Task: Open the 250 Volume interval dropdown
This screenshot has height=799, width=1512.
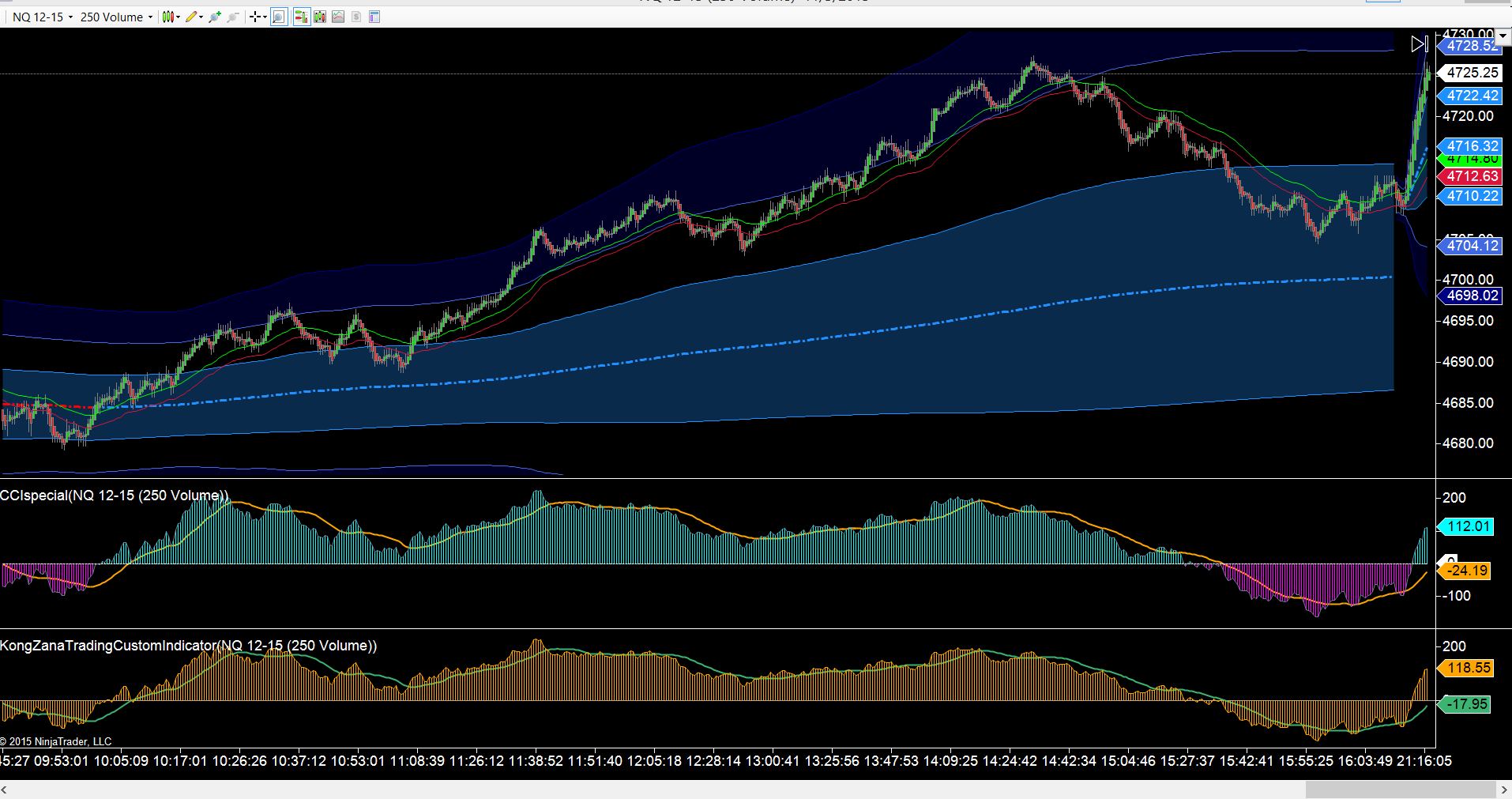Action: click(116, 17)
